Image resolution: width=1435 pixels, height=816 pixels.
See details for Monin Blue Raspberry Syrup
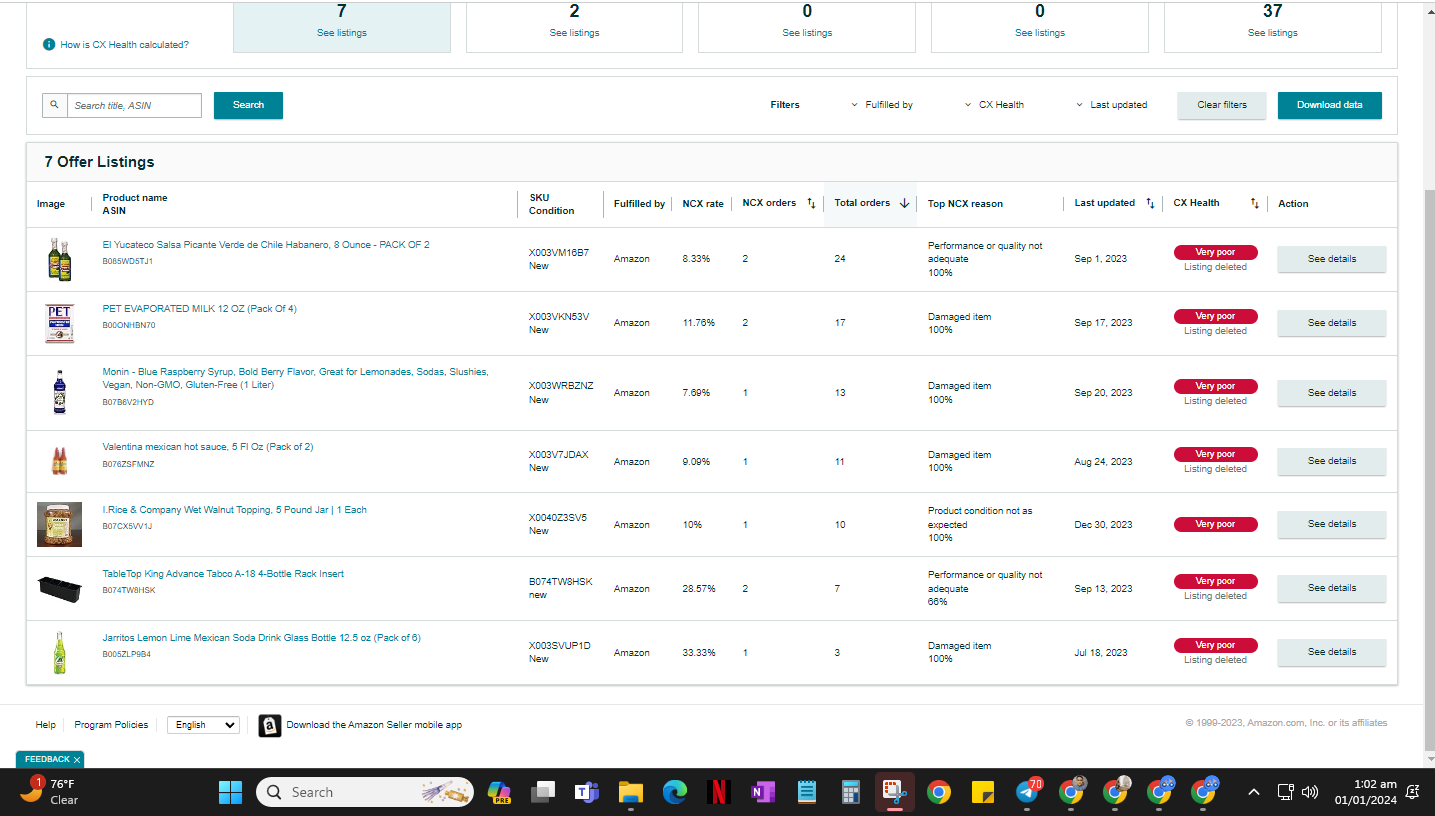tap(1332, 393)
